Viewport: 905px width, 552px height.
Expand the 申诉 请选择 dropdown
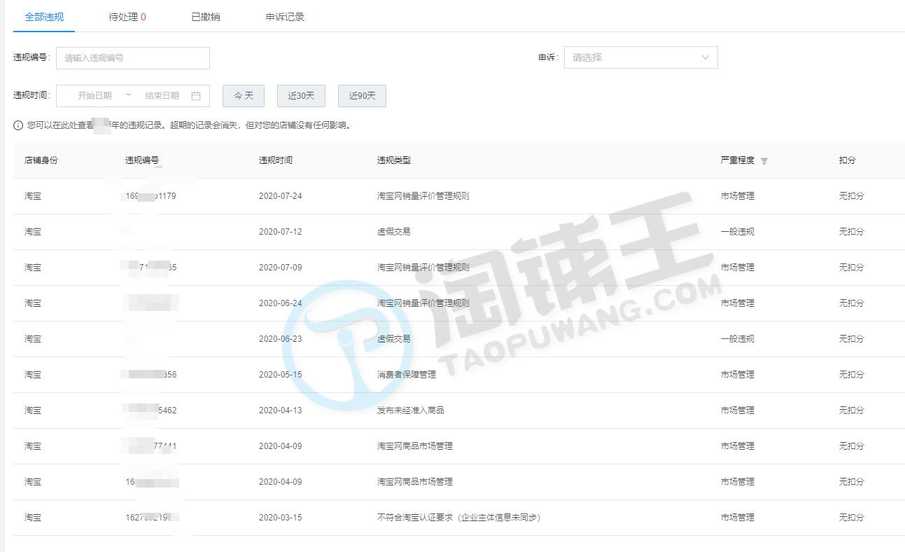[640, 58]
